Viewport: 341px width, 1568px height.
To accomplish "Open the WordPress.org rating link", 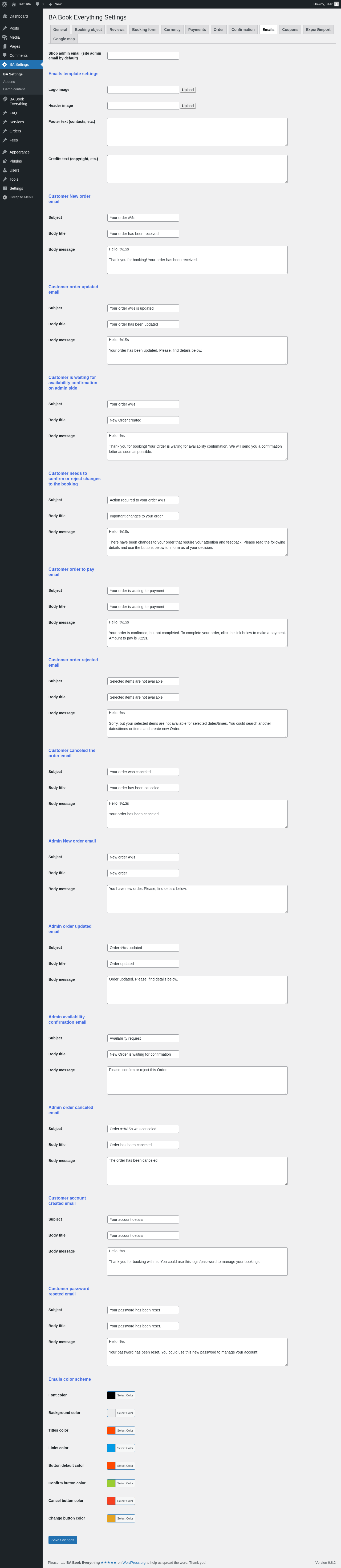I will (134, 1562).
